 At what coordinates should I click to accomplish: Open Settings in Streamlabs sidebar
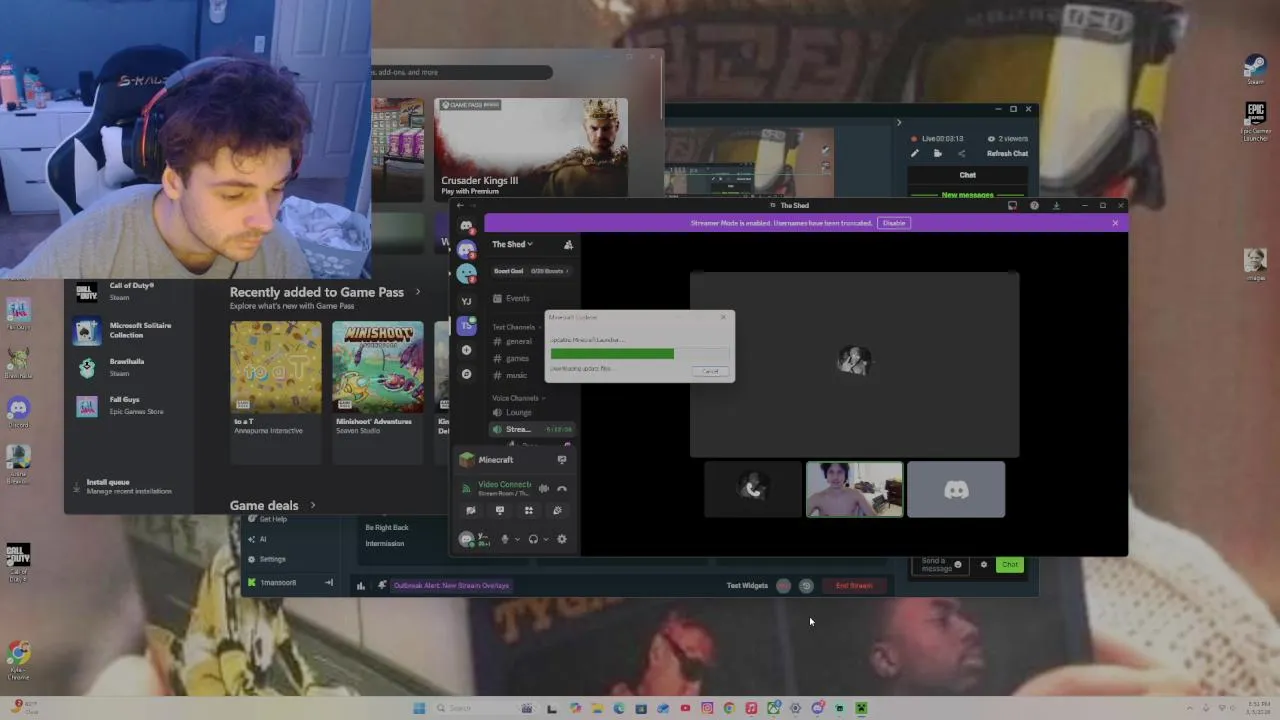272,559
